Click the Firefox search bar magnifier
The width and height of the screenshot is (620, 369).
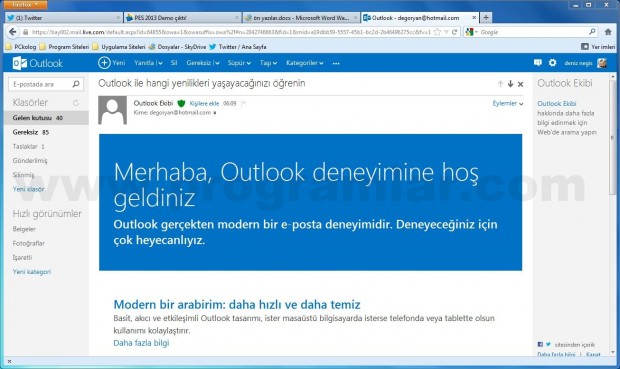coord(592,32)
